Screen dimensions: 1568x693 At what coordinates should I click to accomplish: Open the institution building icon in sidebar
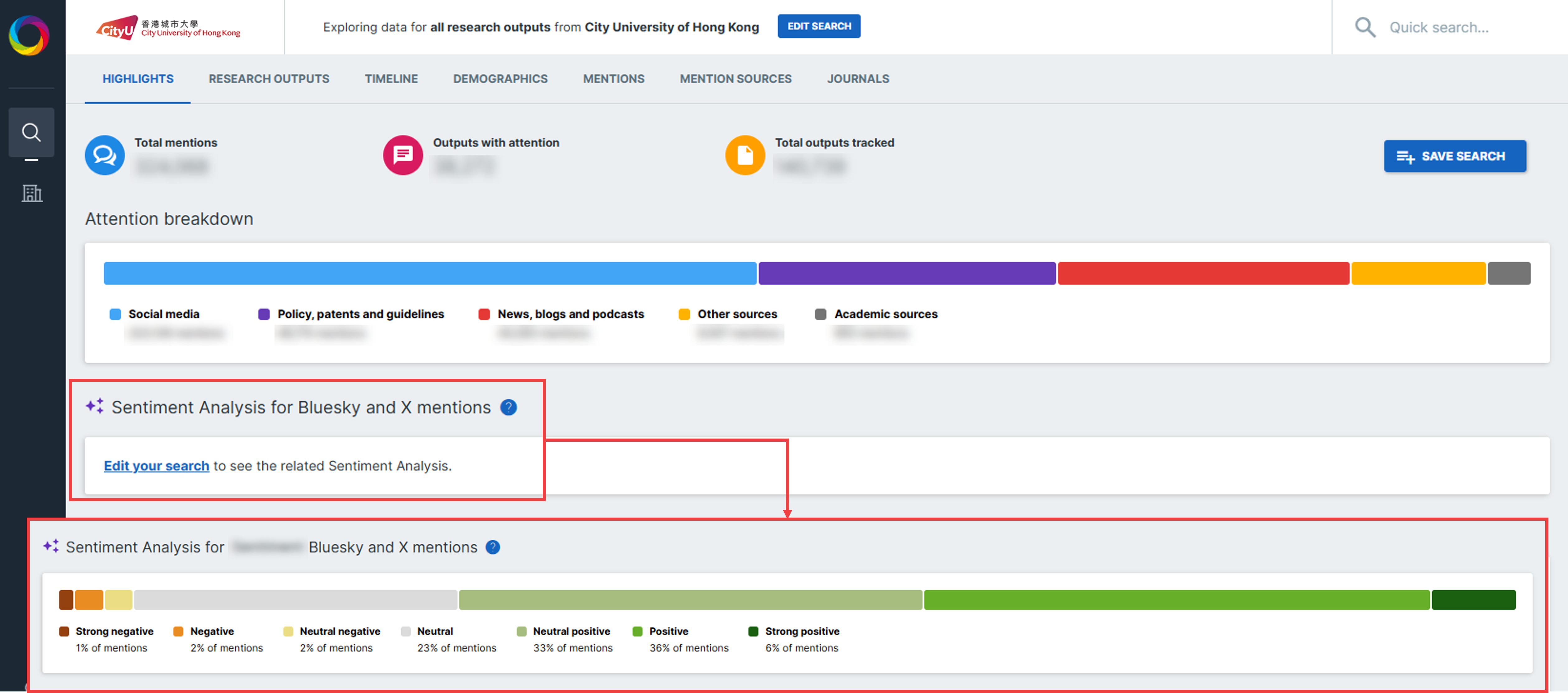(32, 193)
